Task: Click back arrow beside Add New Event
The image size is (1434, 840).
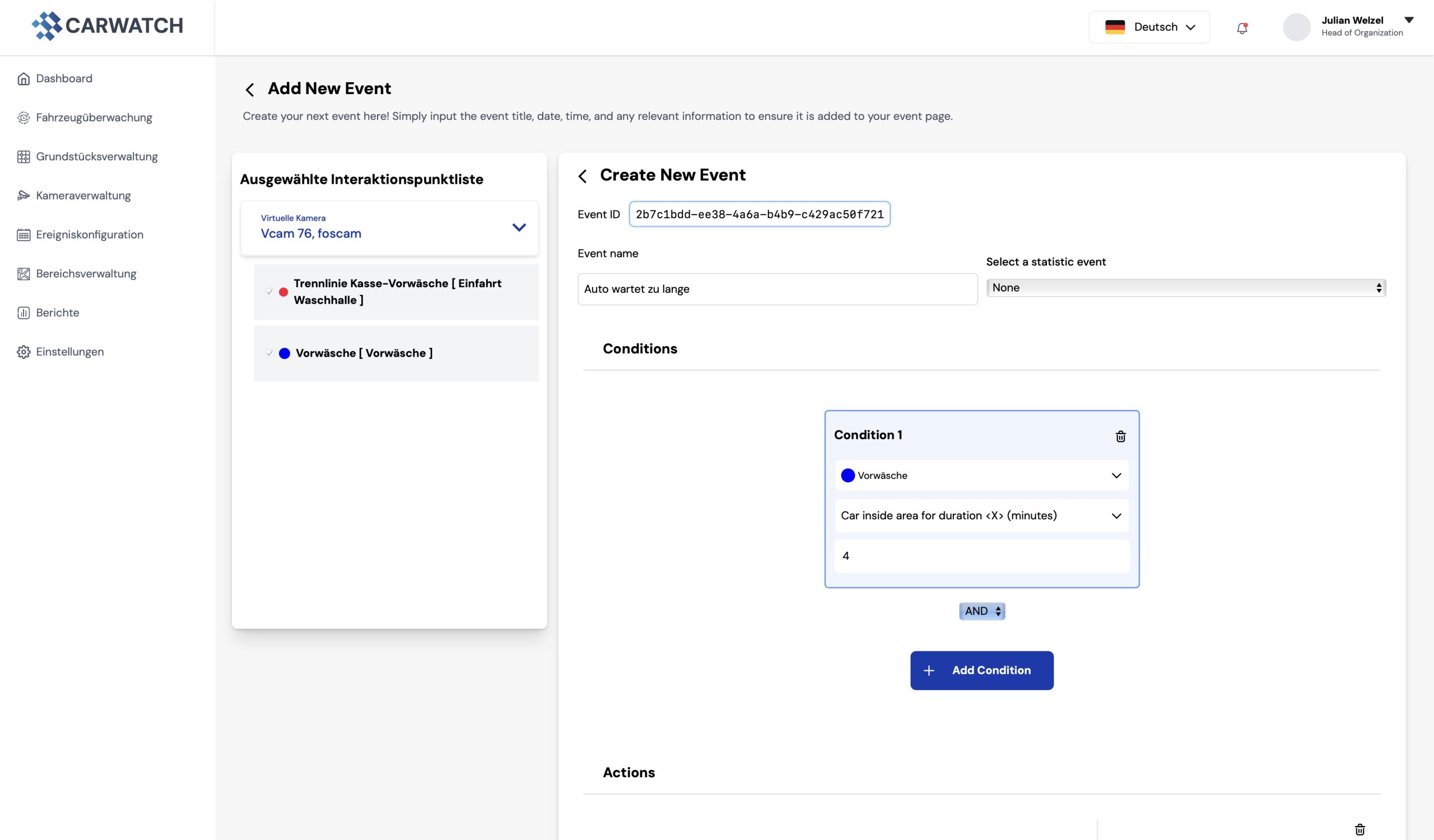Action: 249,89
